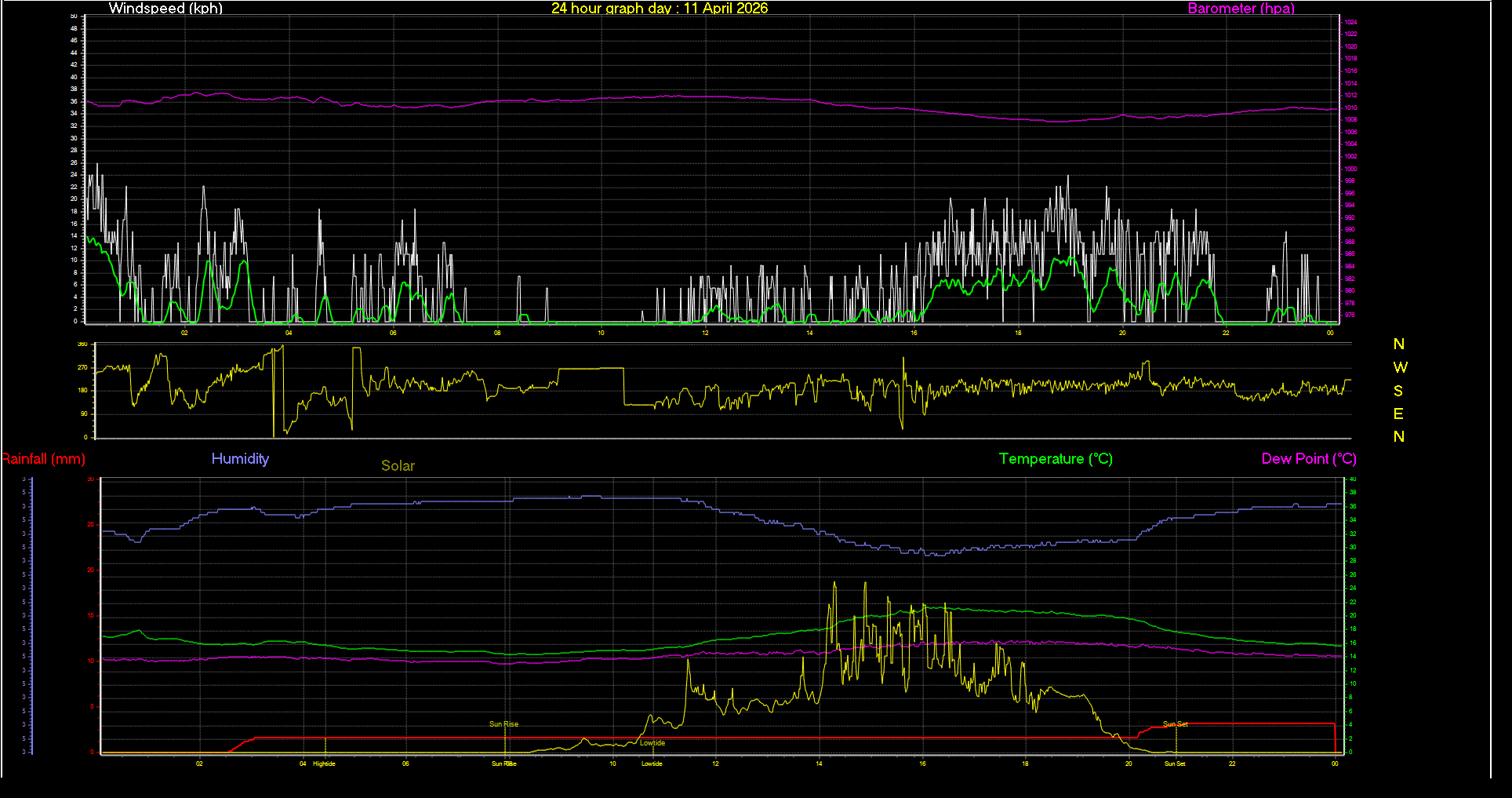Click the 1024 value on the barometer axis
1512x798 pixels.
coord(1350,23)
